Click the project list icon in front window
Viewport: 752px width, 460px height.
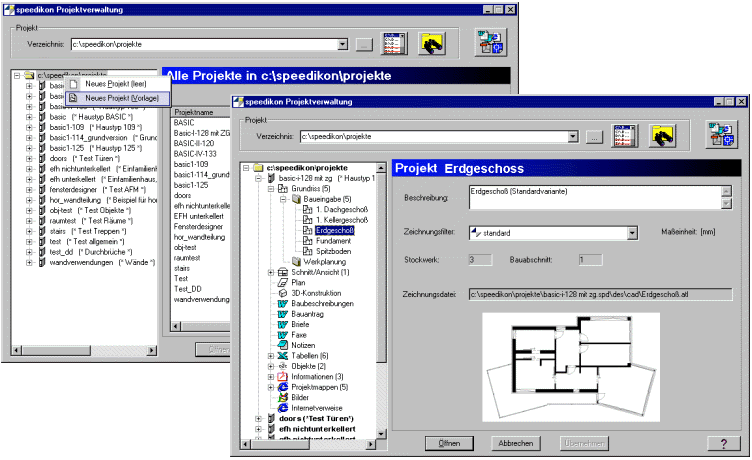point(625,136)
